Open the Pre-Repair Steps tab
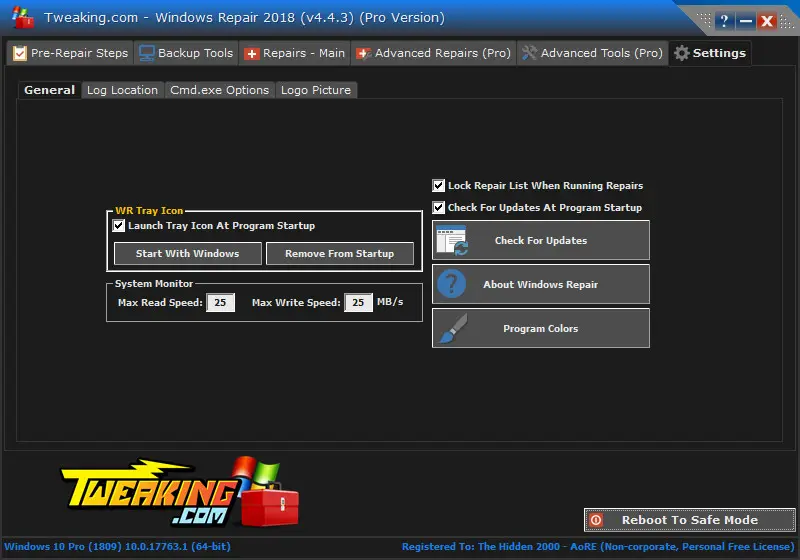Viewport: 800px width, 560px height. [x=70, y=53]
